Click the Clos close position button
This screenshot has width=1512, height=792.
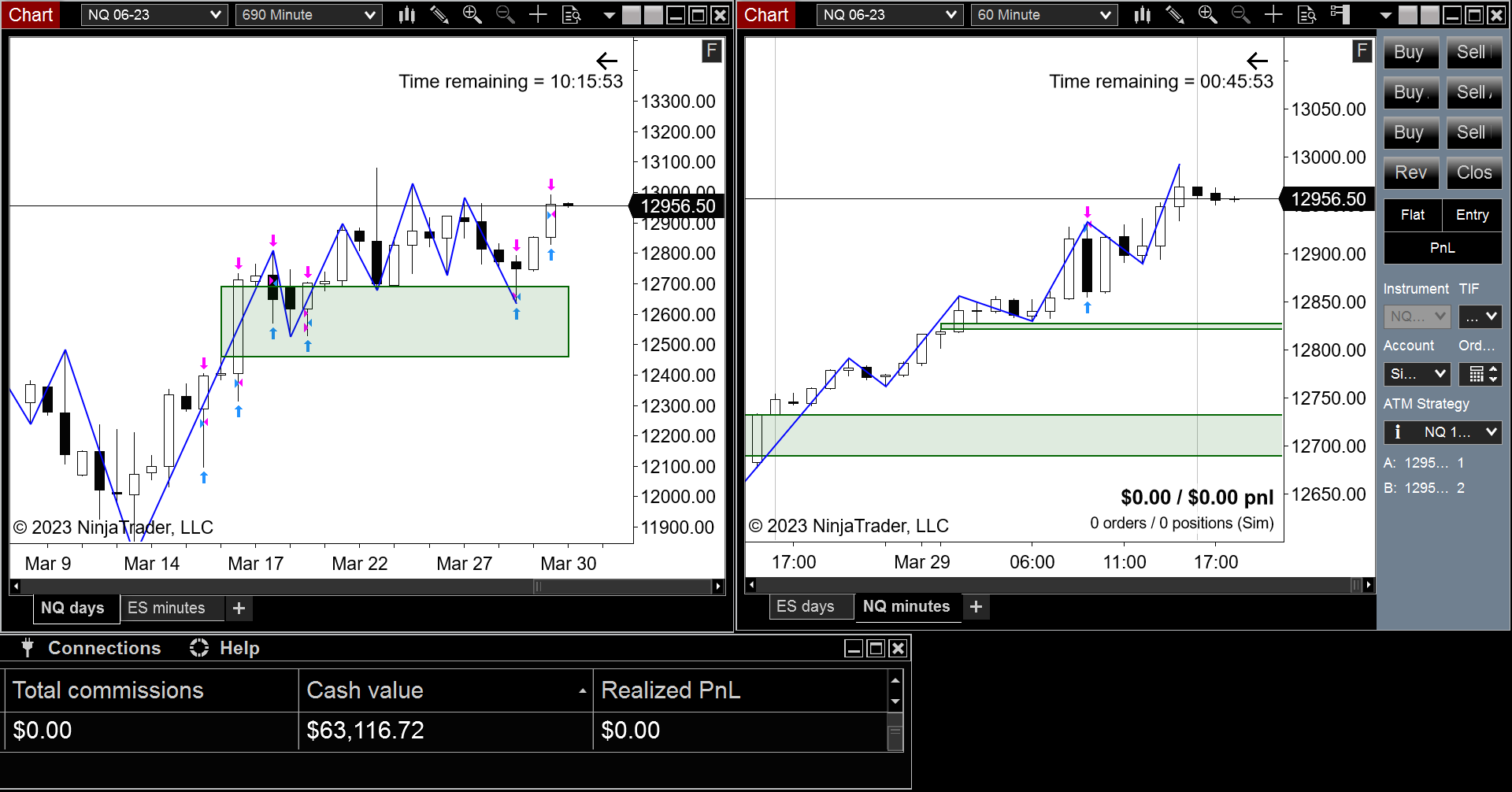[x=1474, y=173]
